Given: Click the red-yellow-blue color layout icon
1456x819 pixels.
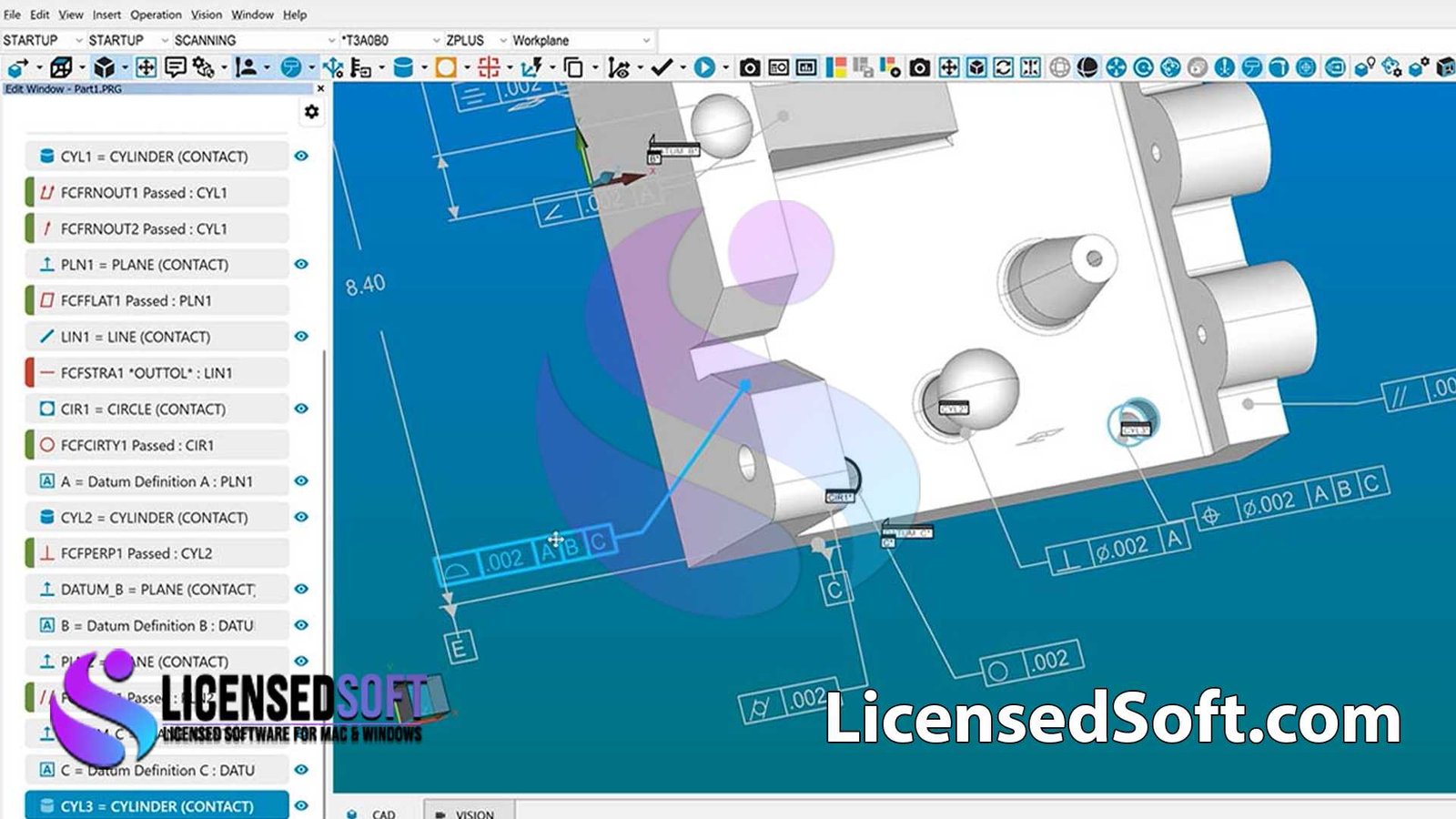Looking at the screenshot, I should [x=835, y=67].
